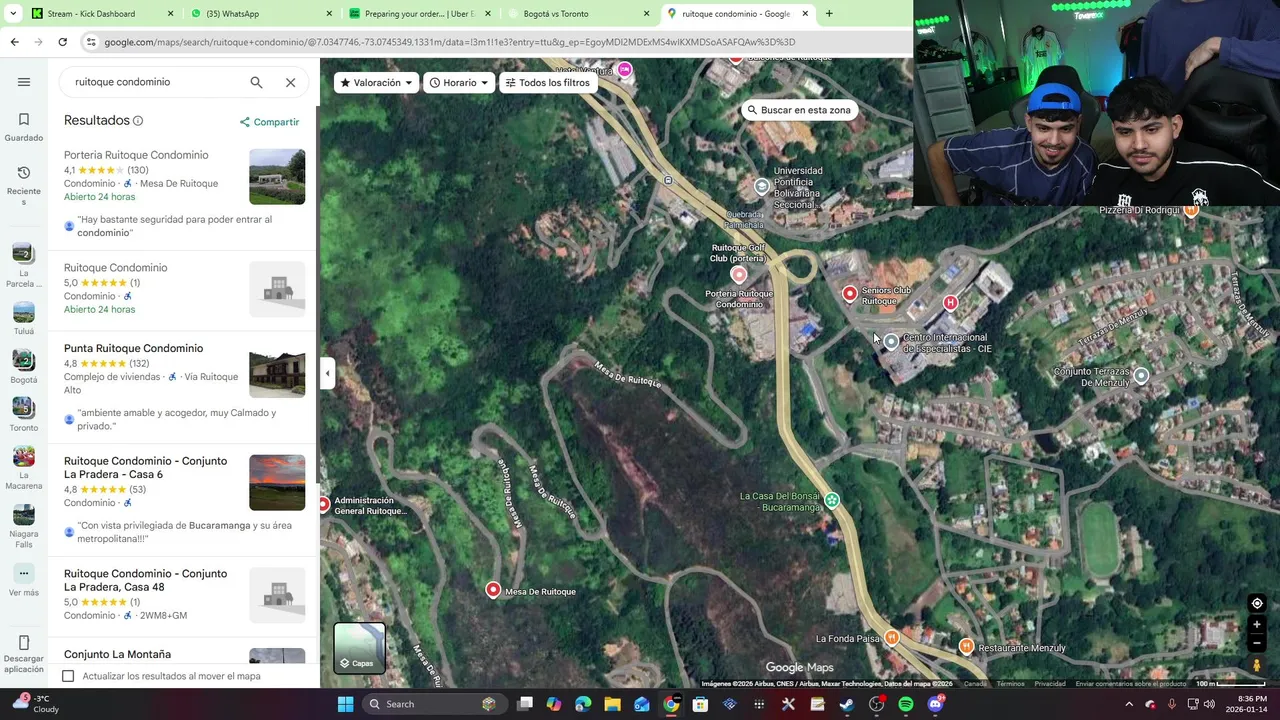Click the Porteria Ruitoque Condominio photo thumbnail

click(x=277, y=177)
